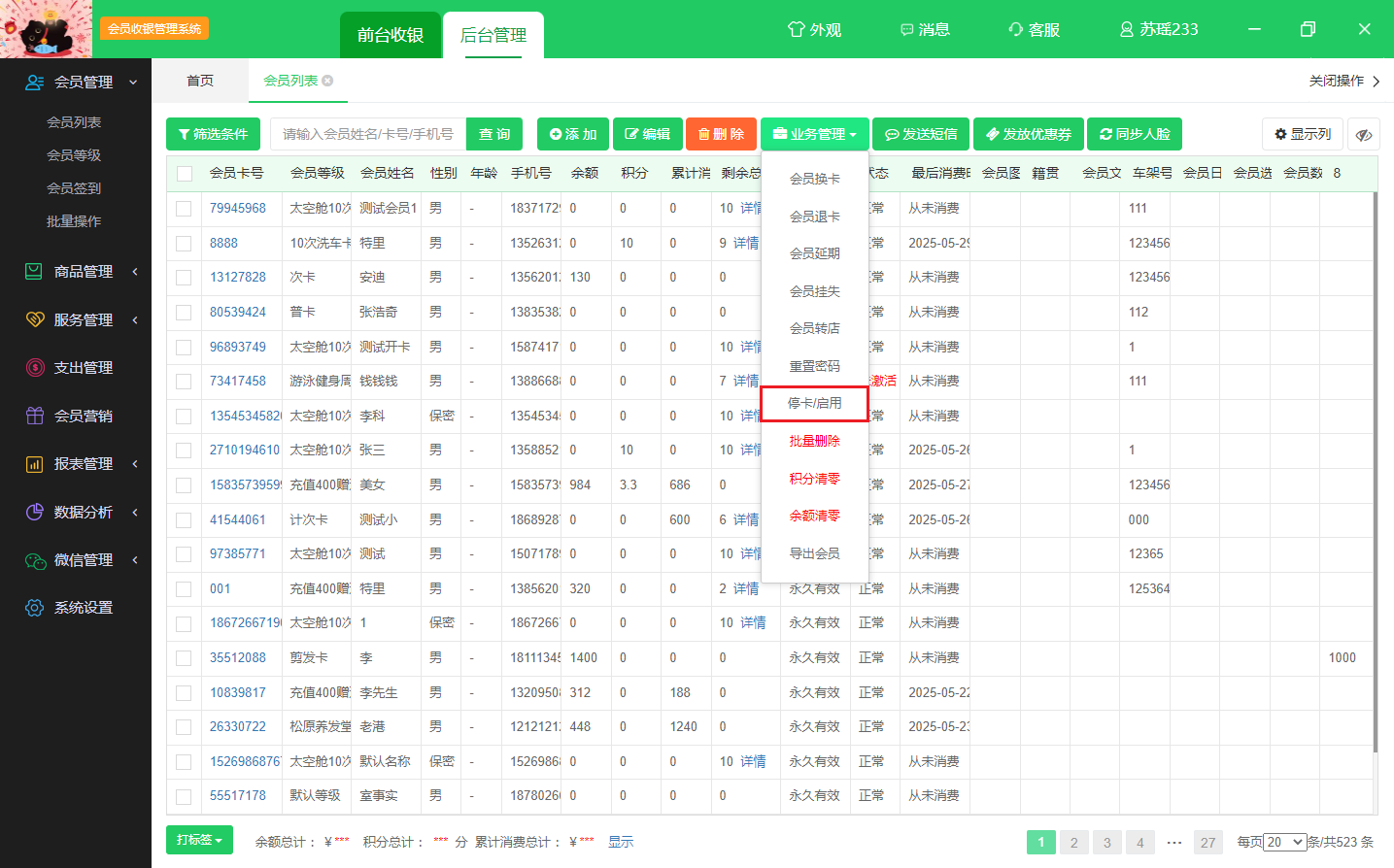Select 批量删除 from the dropdown menu
Viewport: 1394px width, 868px height.
point(814,441)
